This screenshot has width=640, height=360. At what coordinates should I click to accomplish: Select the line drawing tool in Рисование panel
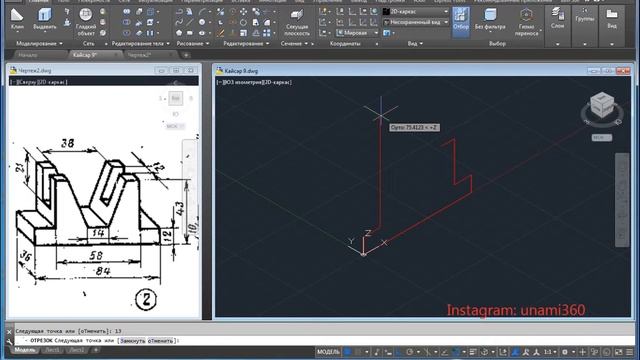pos(190,22)
